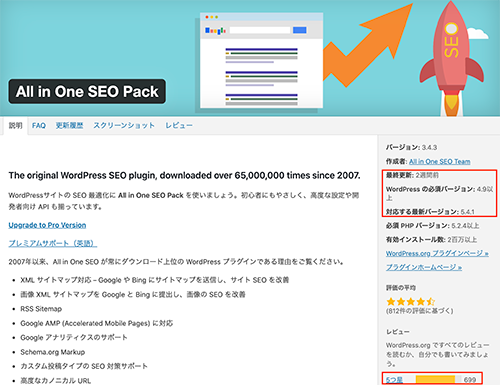
Task: Click the version text 3.4.3
Action: pos(429,147)
